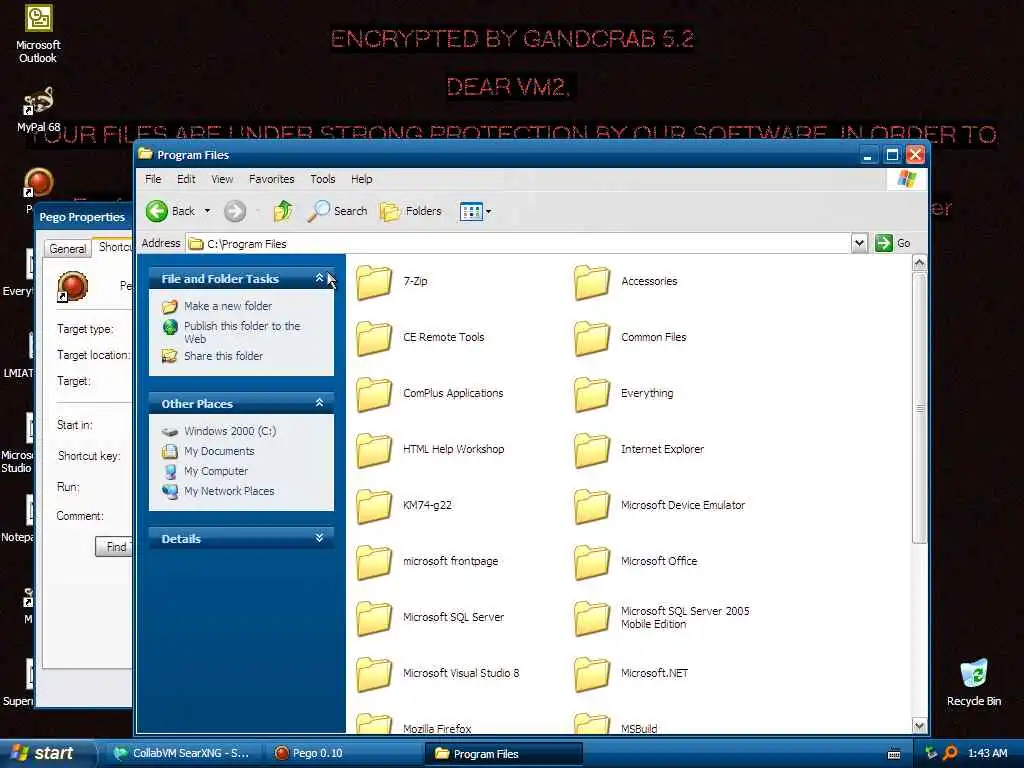The height and width of the screenshot is (768, 1024).
Task: Select the Internet Explorer folder
Action: pos(639,449)
